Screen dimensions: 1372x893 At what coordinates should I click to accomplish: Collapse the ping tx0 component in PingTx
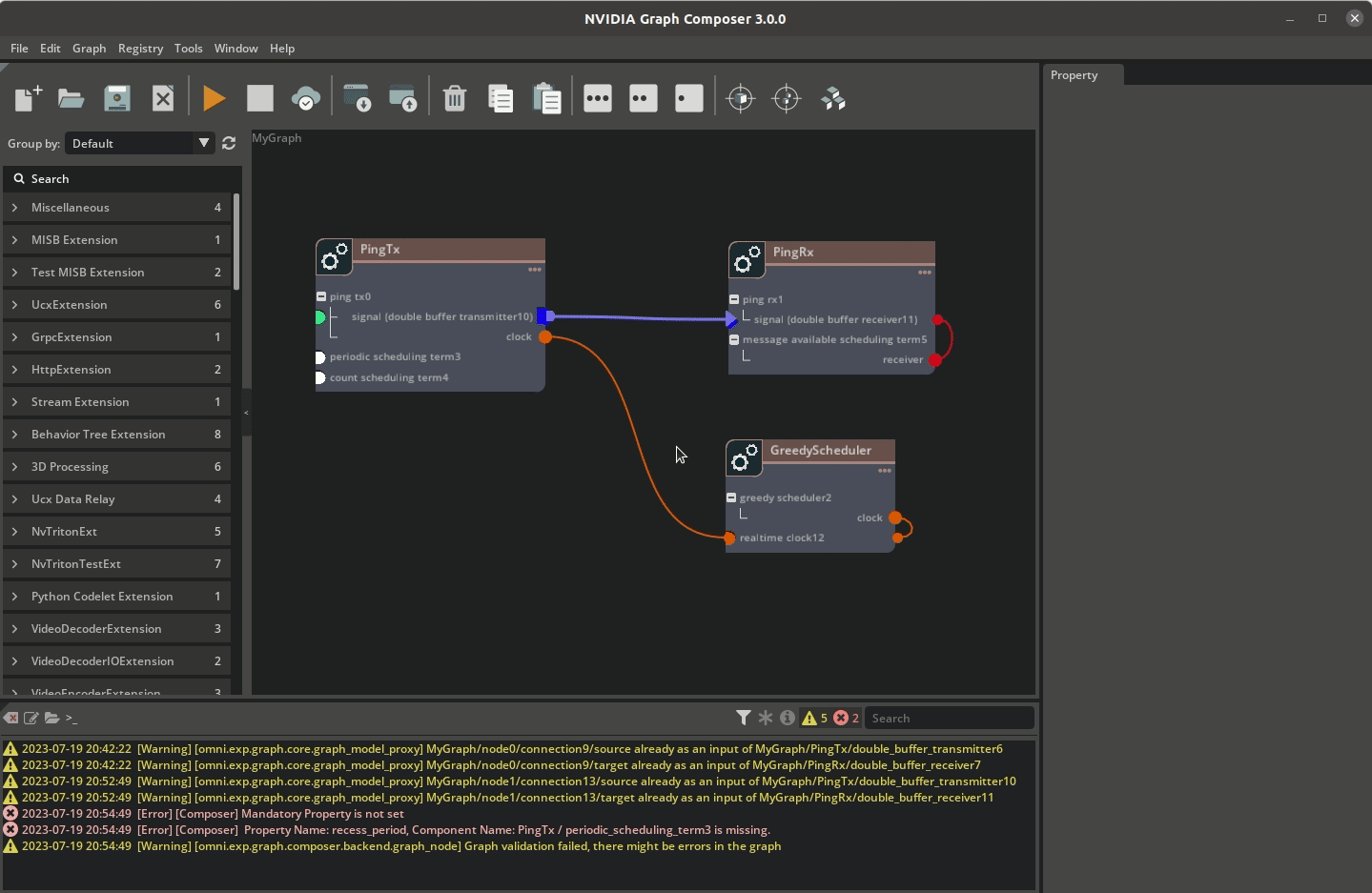[321, 296]
